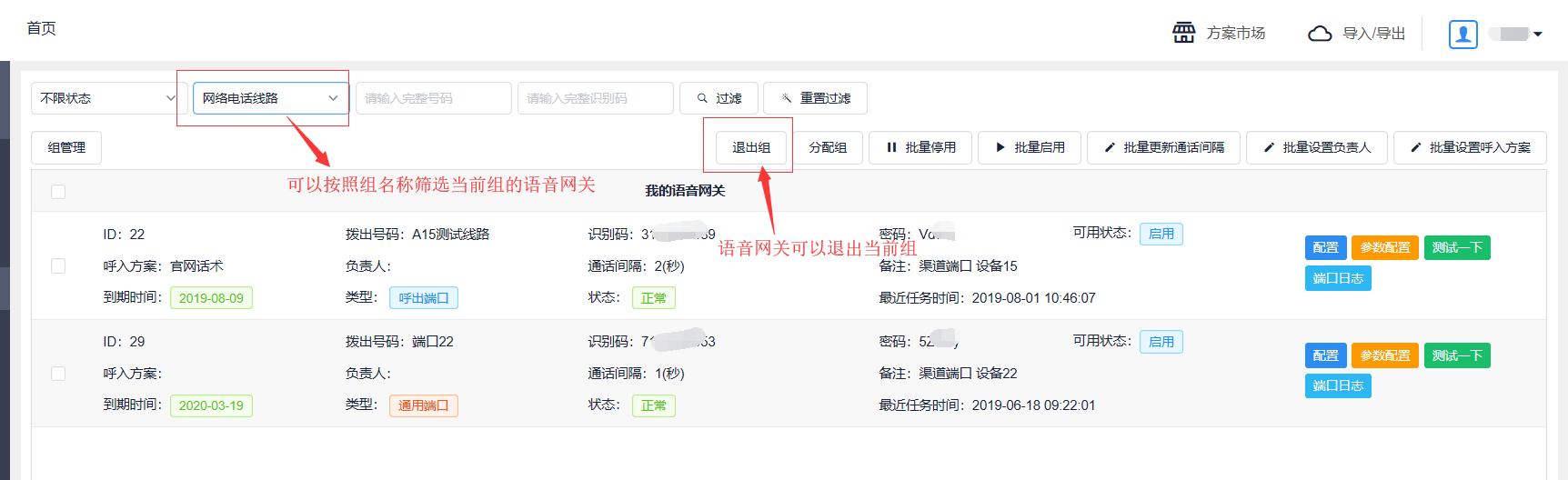Click the 批量启用 play button
Screen dimensions: 1568x480
(1030, 147)
